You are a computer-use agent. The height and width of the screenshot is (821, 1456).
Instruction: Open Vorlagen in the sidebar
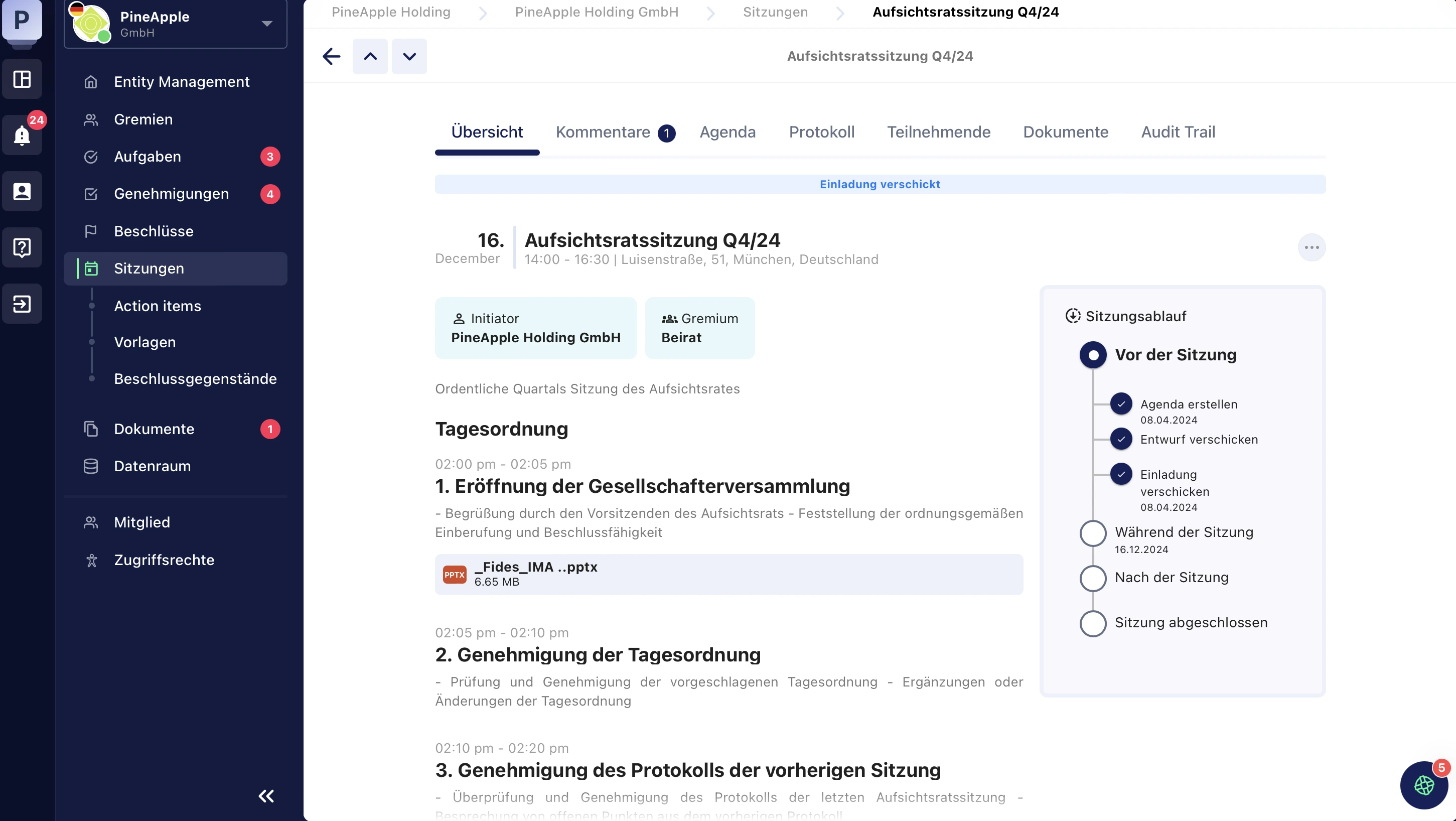pos(144,342)
